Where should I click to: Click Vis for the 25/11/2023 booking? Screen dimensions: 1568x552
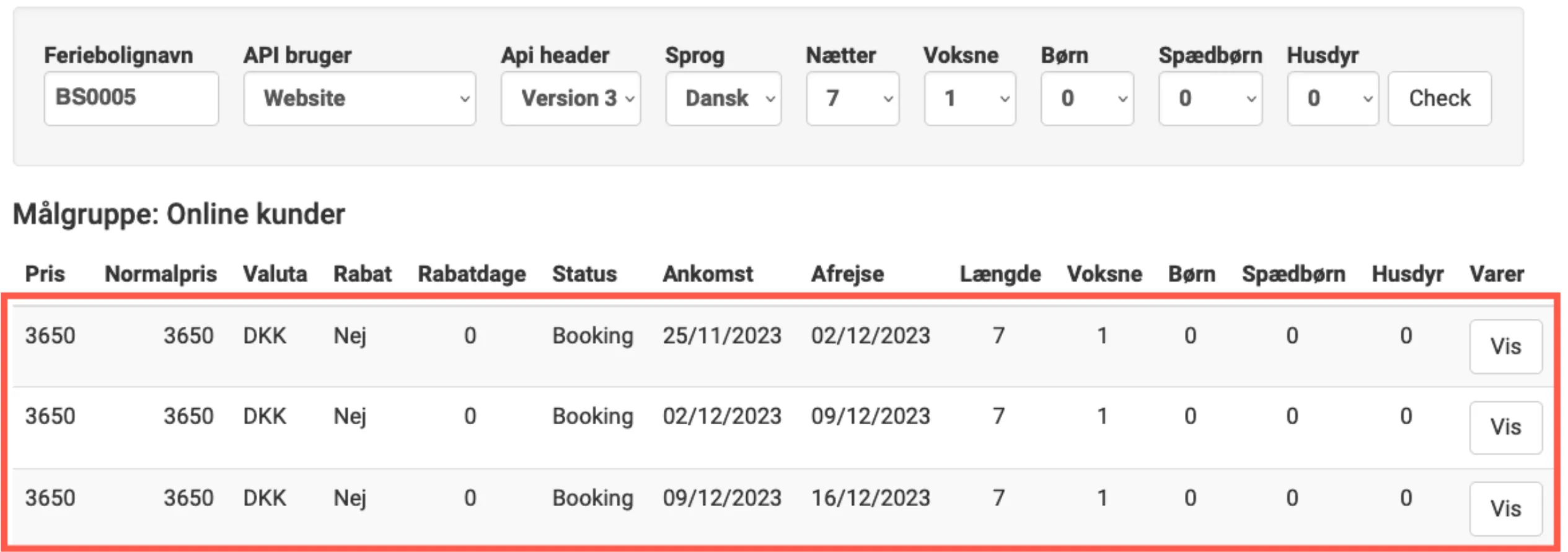(x=1506, y=347)
